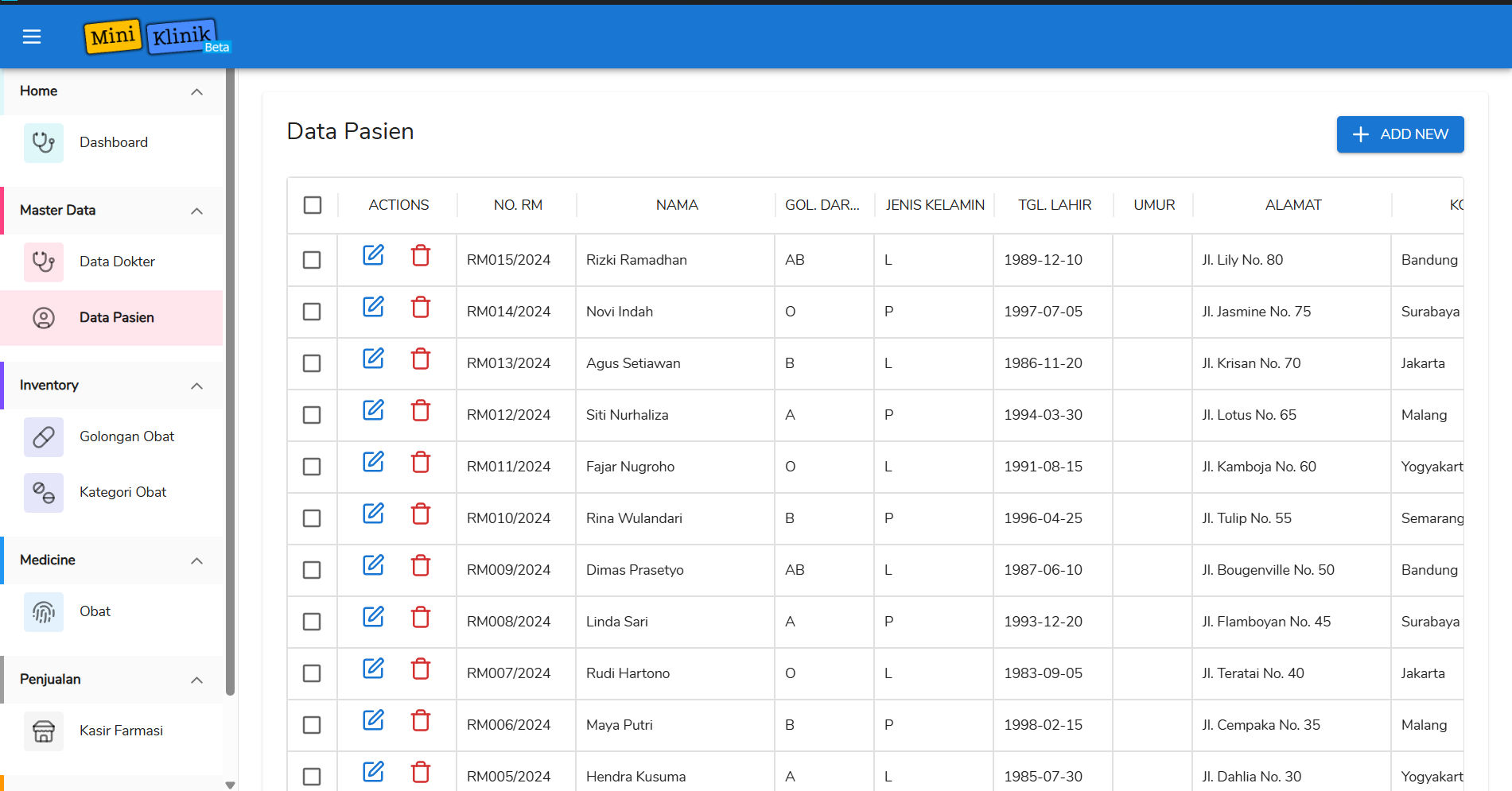This screenshot has width=1512, height=791.
Task: Delete patient Dimas Prasetyo
Action: coord(421,565)
